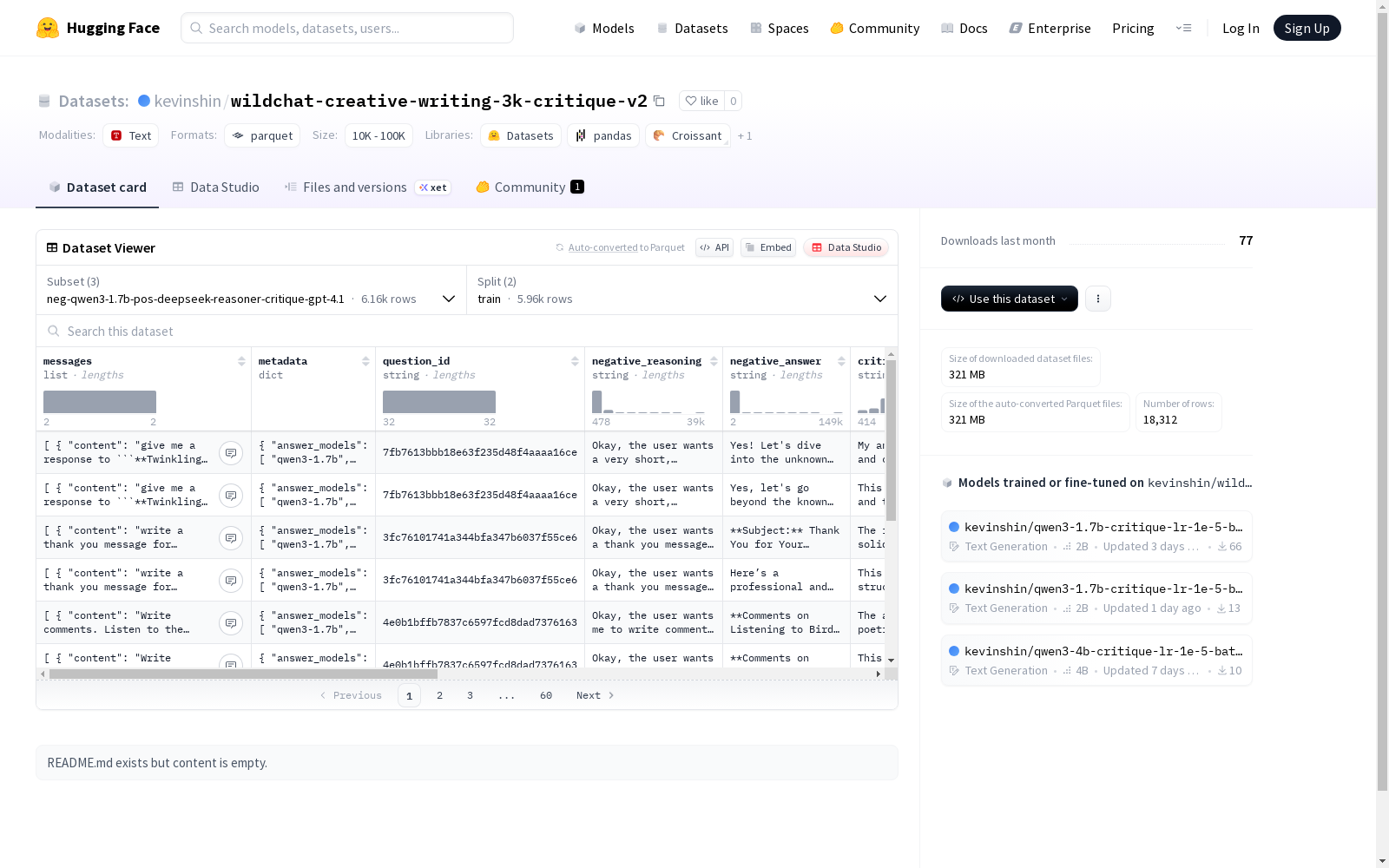The height and width of the screenshot is (868, 1389).
Task: Open Community in the top navigation
Action: 874,28
